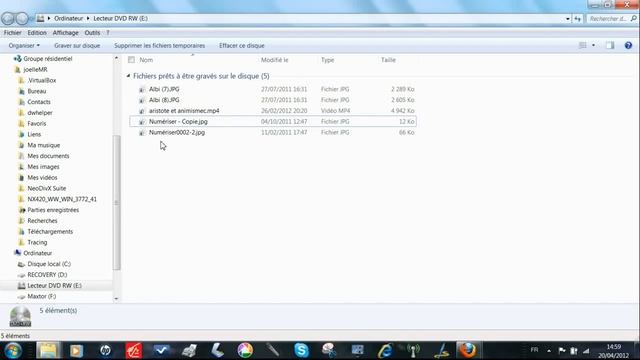Screen dimensions: 640x360
Task: Open the Organiser dropdown
Action: [24, 46]
